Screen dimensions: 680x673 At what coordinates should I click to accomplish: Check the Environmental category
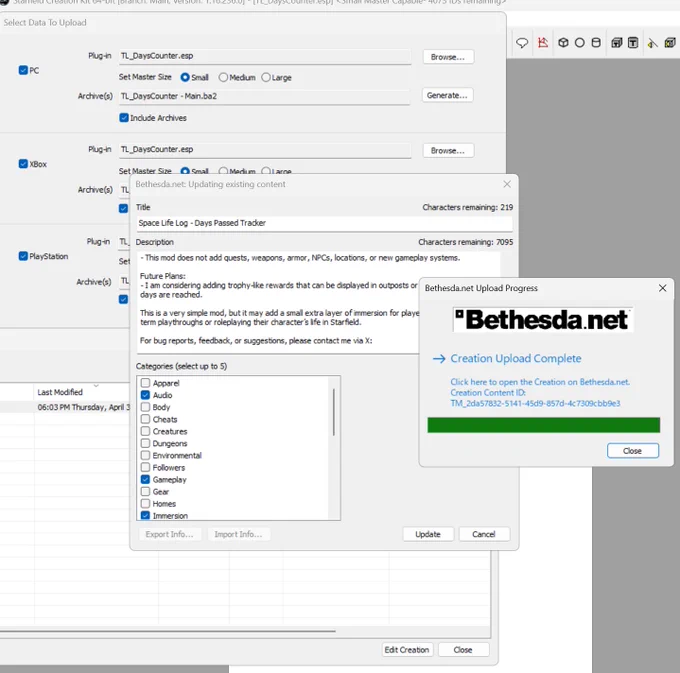click(145, 455)
